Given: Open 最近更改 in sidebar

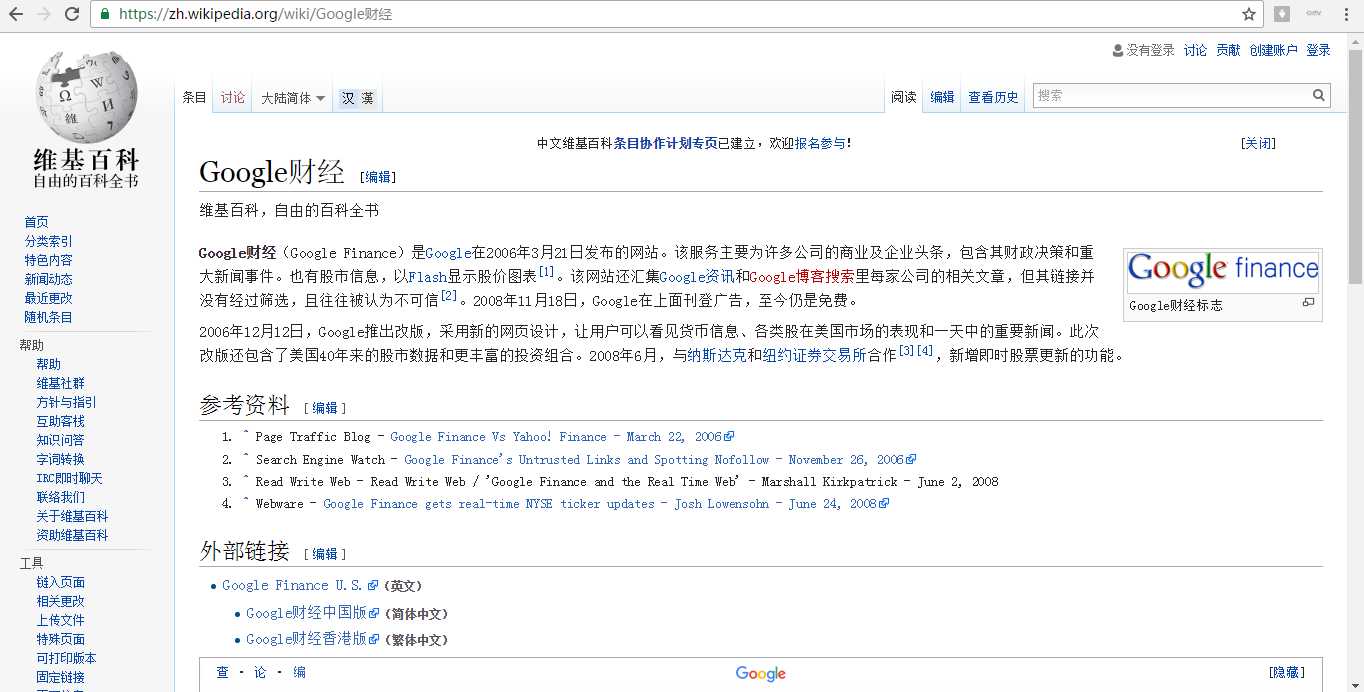Looking at the screenshot, I should (48, 298).
